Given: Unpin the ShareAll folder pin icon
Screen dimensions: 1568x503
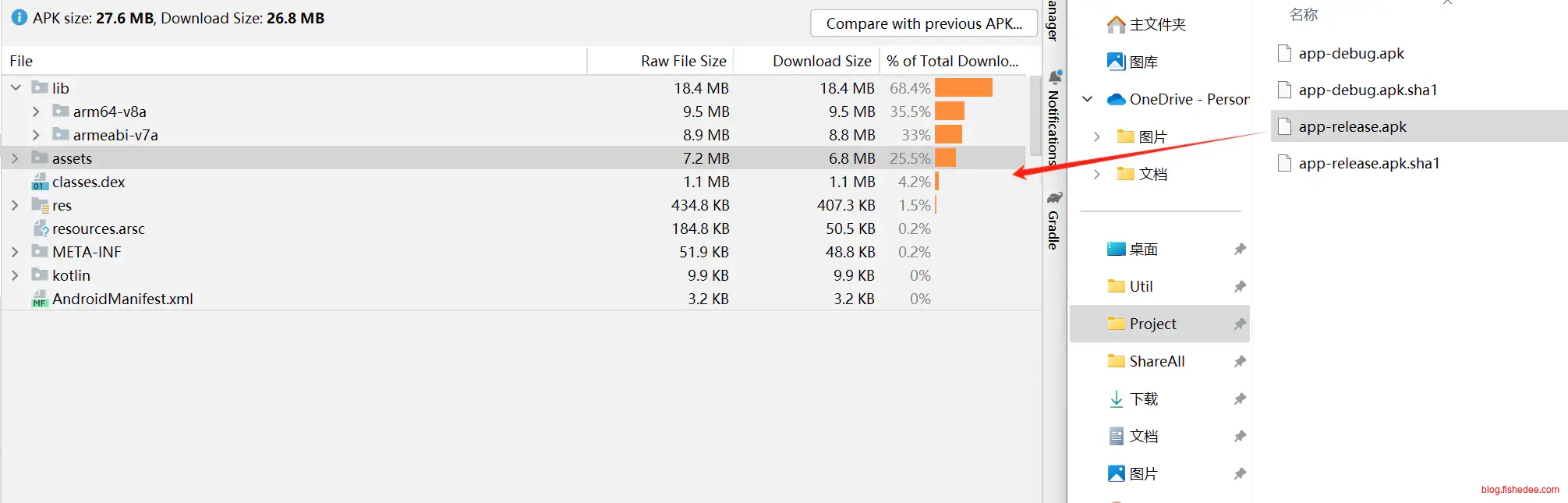Looking at the screenshot, I should click(1240, 362).
